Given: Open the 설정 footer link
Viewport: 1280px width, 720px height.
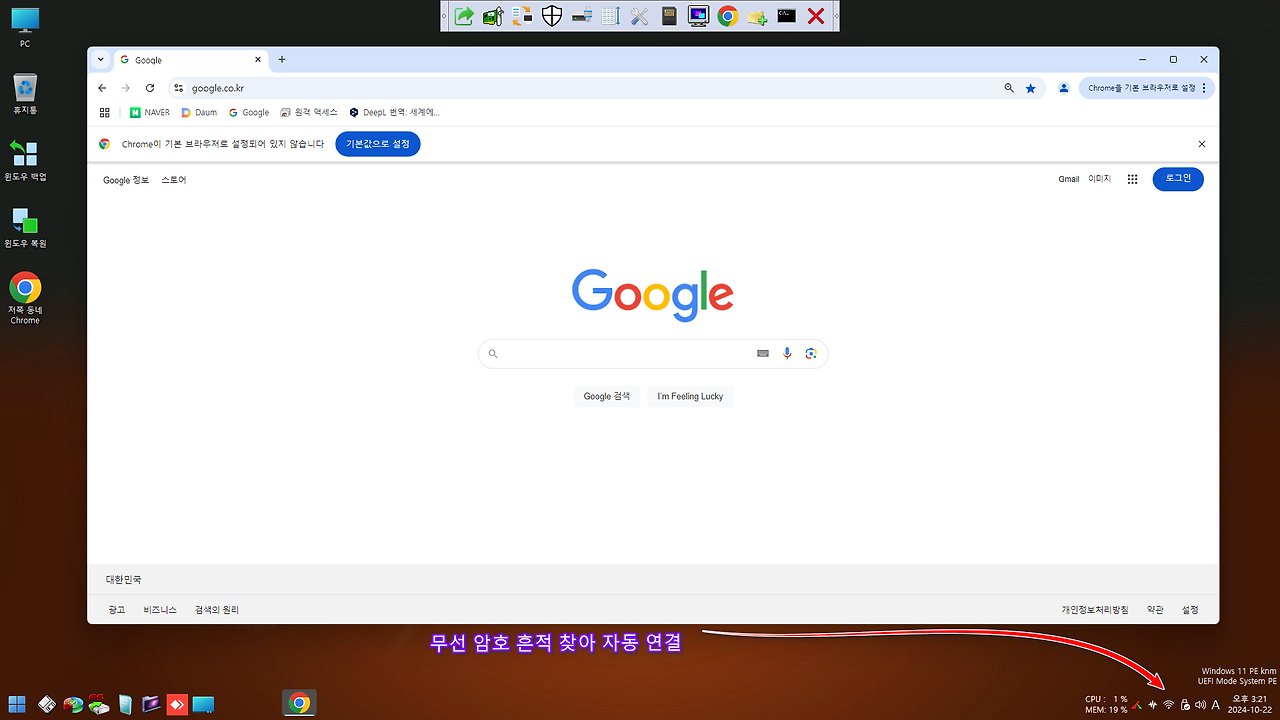Looking at the screenshot, I should [1190, 610].
